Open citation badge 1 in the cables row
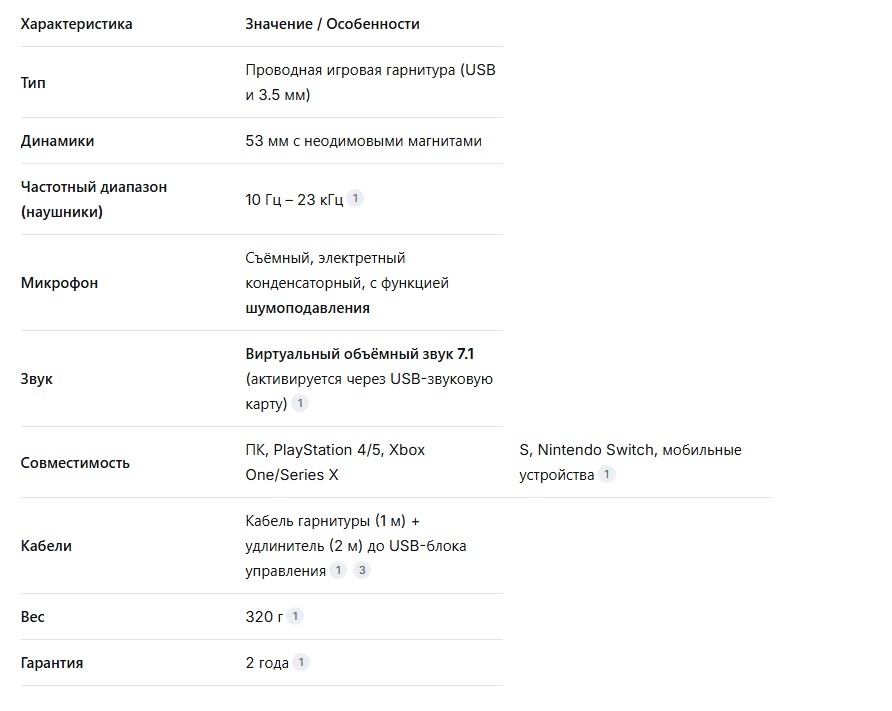The image size is (892, 711). pyautogui.click(x=338, y=570)
